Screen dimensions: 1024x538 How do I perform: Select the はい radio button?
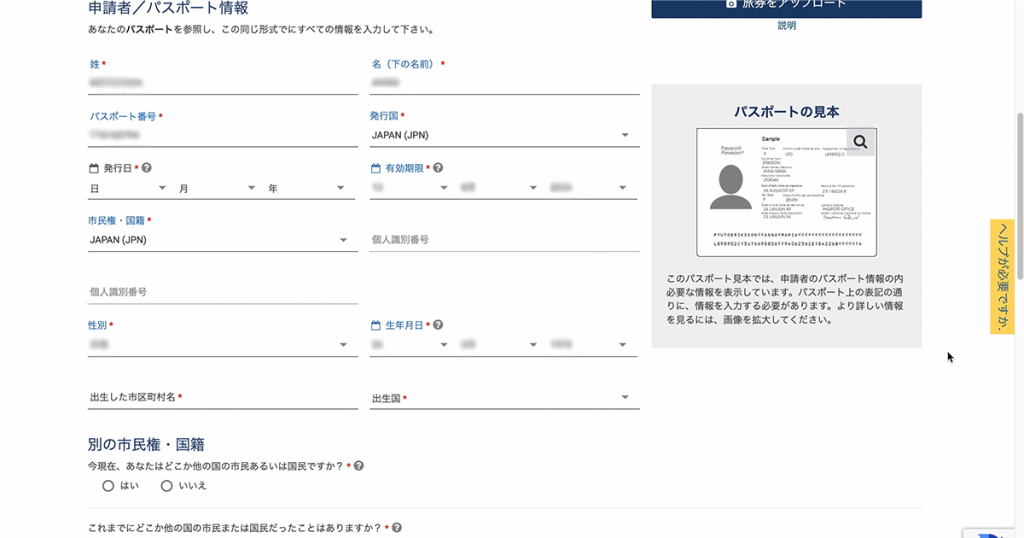coord(108,486)
